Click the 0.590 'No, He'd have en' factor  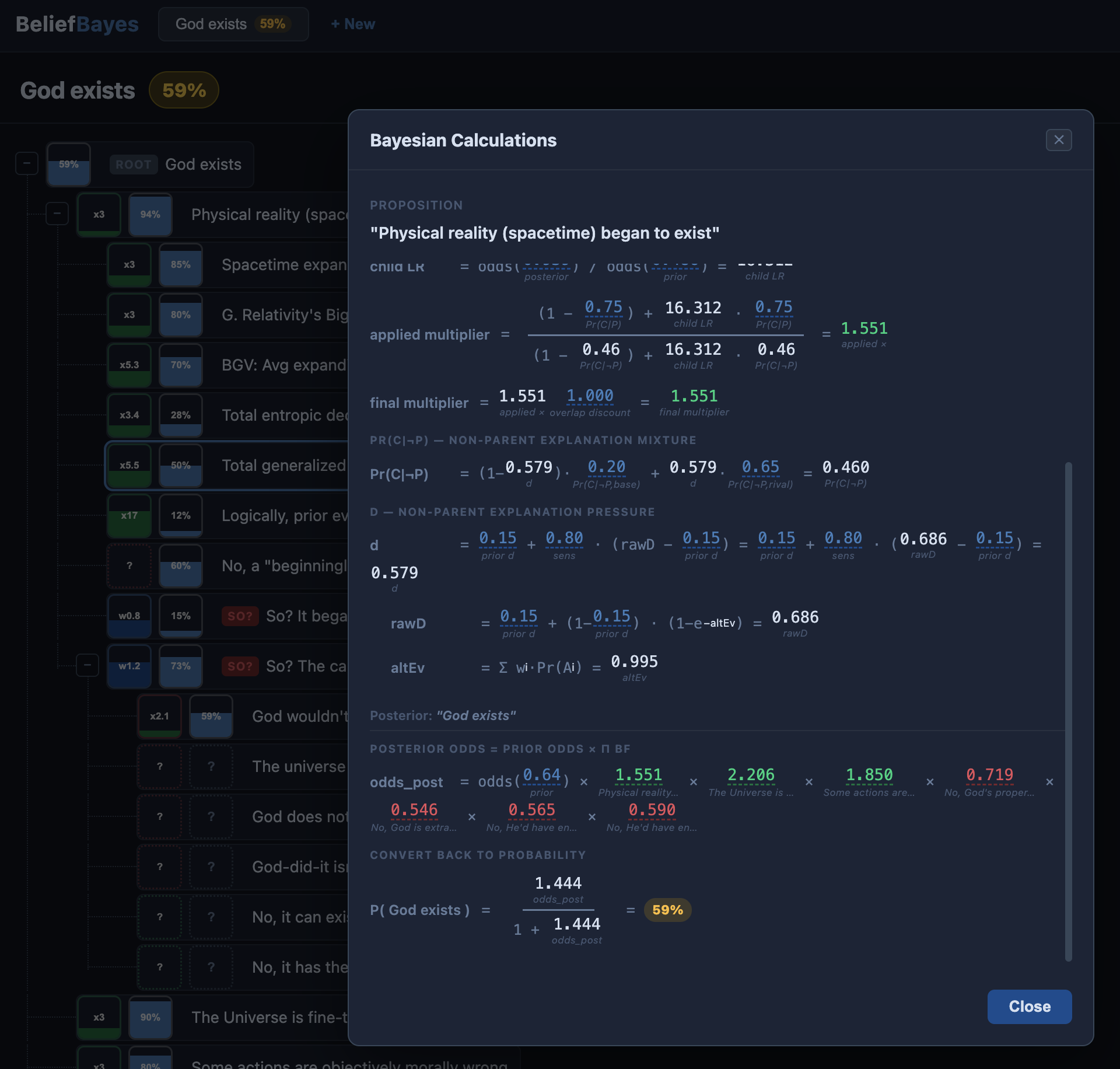click(652, 810)
